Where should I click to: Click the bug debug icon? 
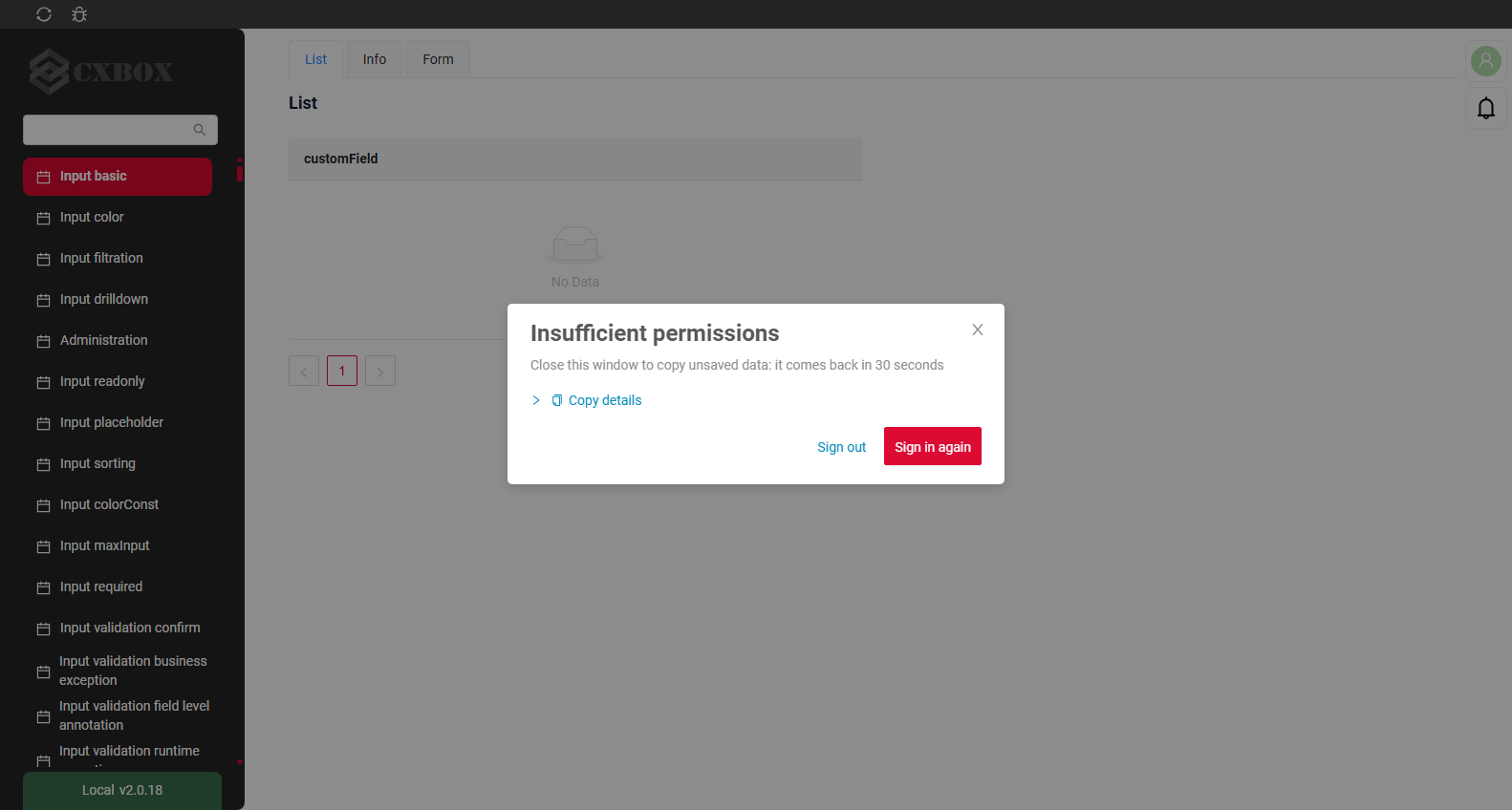click(79, 14)
